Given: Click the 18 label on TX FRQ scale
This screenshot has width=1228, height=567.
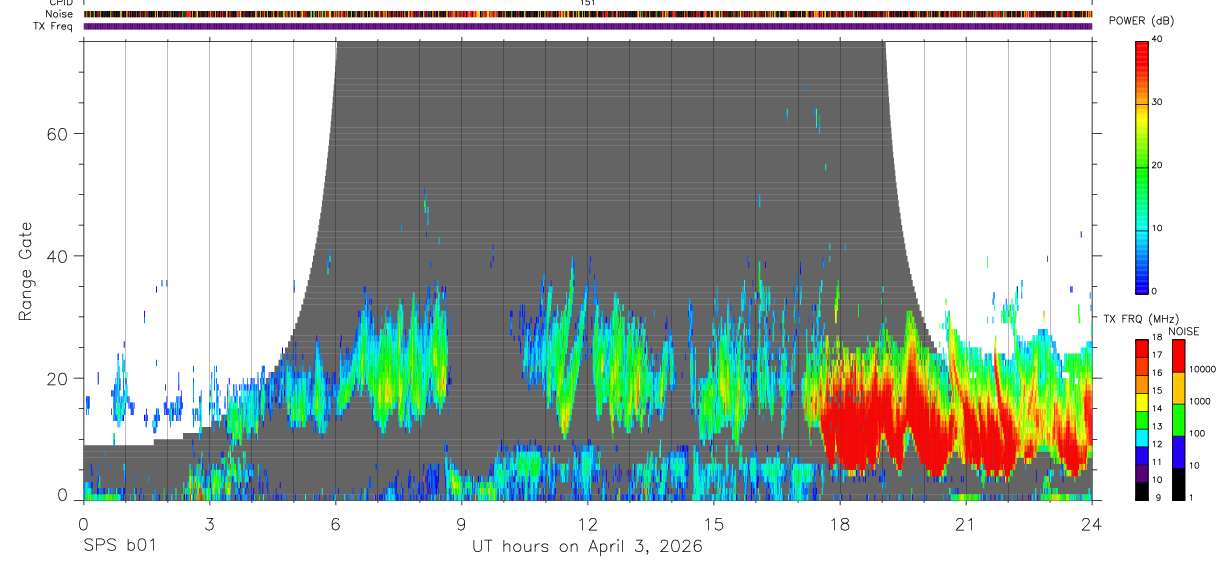Looking at the screenshot, I should 1157,338.
